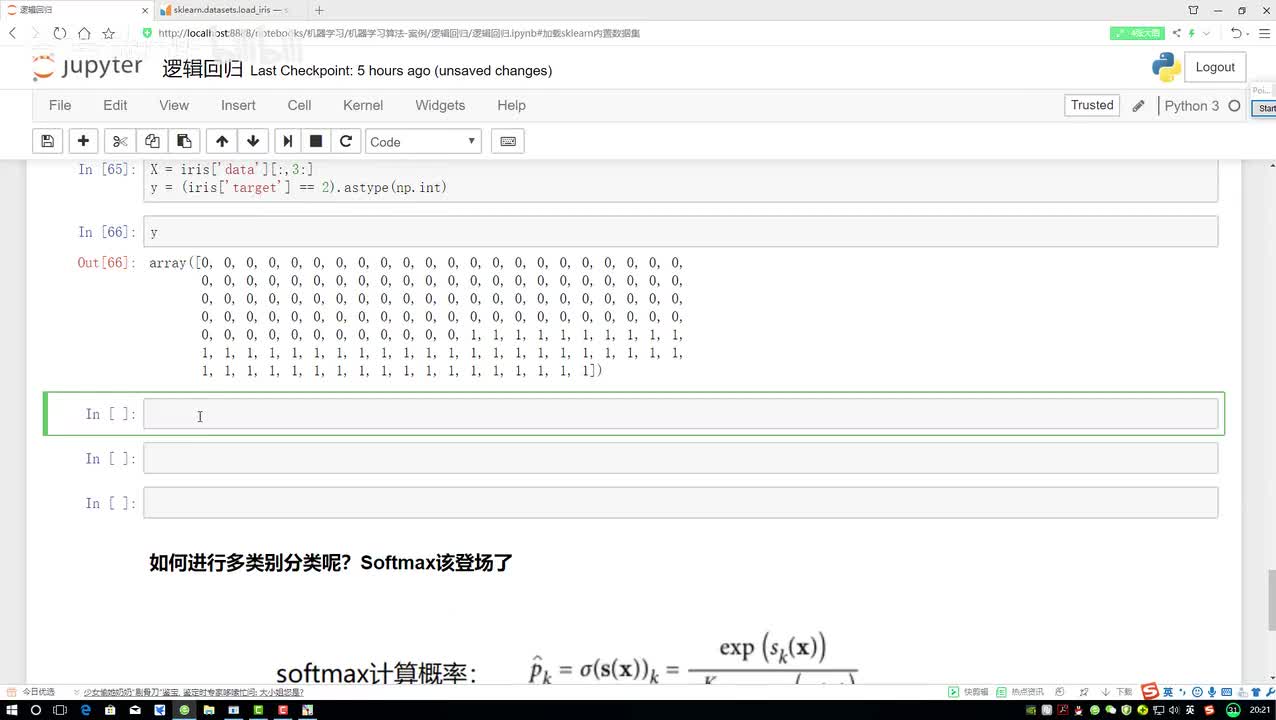Move selected cell down arrow
The width and height of the screenshot is (1276, 720).
[x=253, y=142]
